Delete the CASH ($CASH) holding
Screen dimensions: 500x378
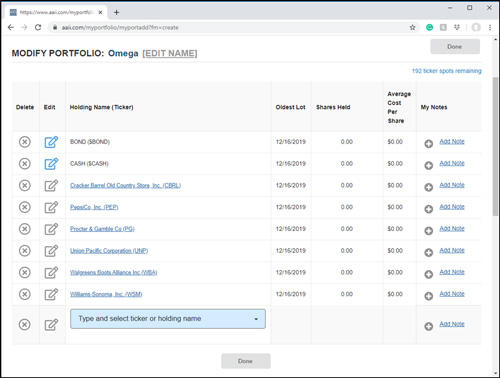click(24, 164)
